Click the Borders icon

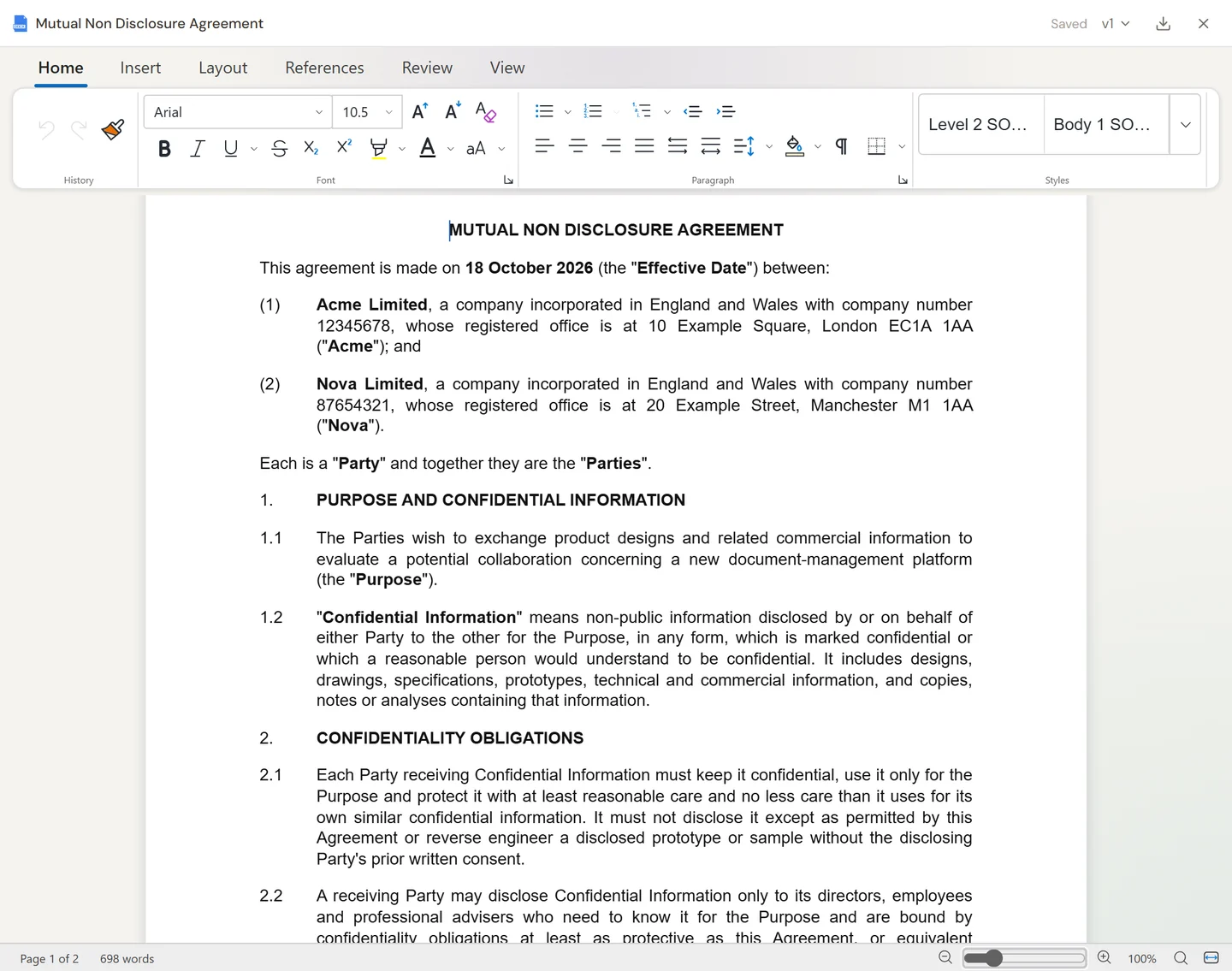coord(876,146)
